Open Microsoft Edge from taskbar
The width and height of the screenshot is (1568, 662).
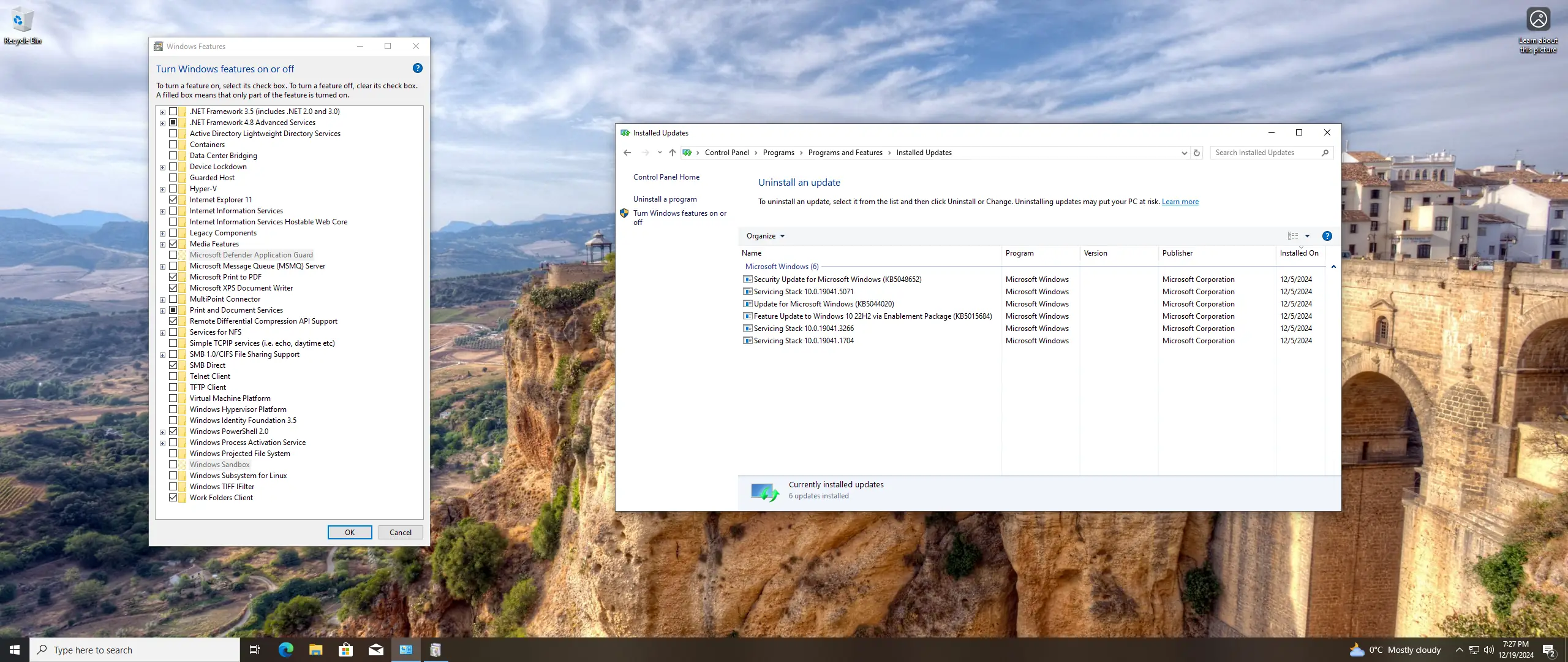(x=285, y=650)
